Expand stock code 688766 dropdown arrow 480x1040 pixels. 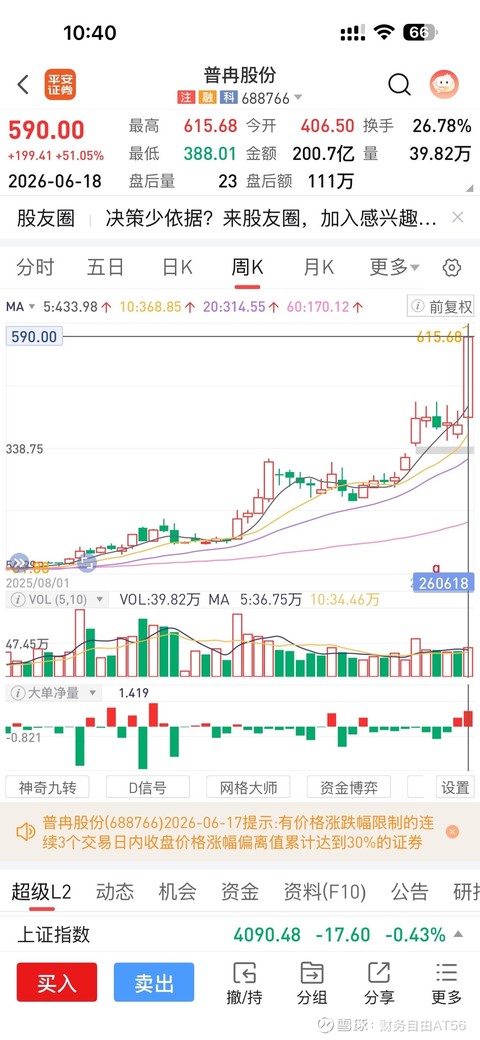pyautogui.click(x=298, y=98)
